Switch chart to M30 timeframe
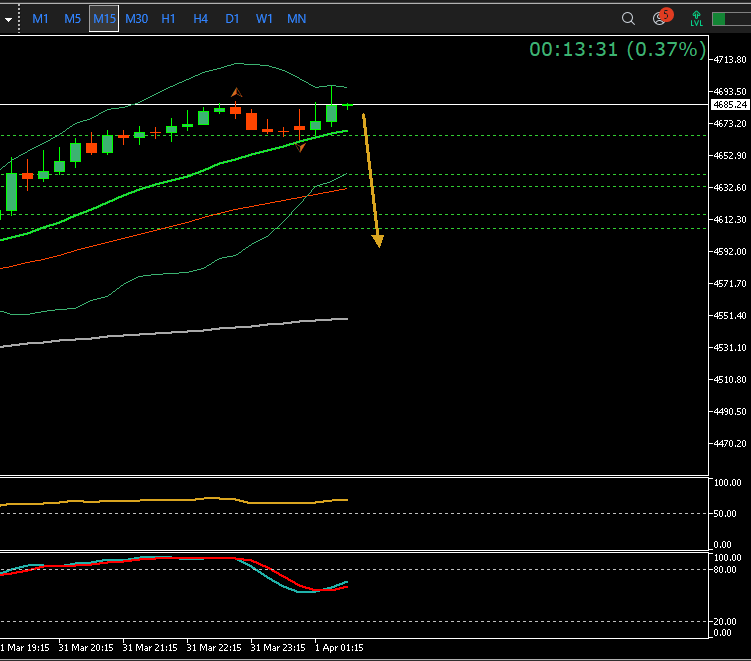 click(136, 19)
